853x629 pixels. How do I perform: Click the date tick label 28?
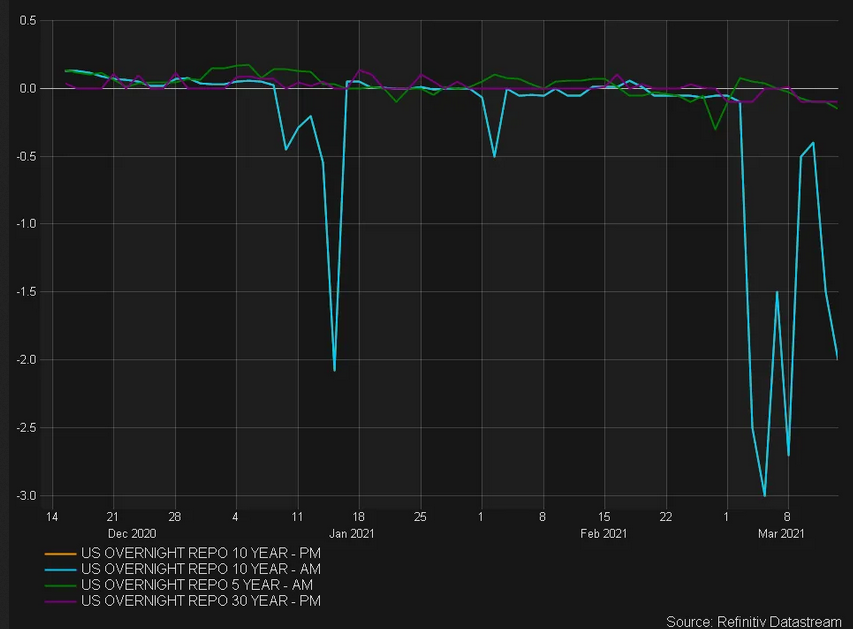click(174, 517)
